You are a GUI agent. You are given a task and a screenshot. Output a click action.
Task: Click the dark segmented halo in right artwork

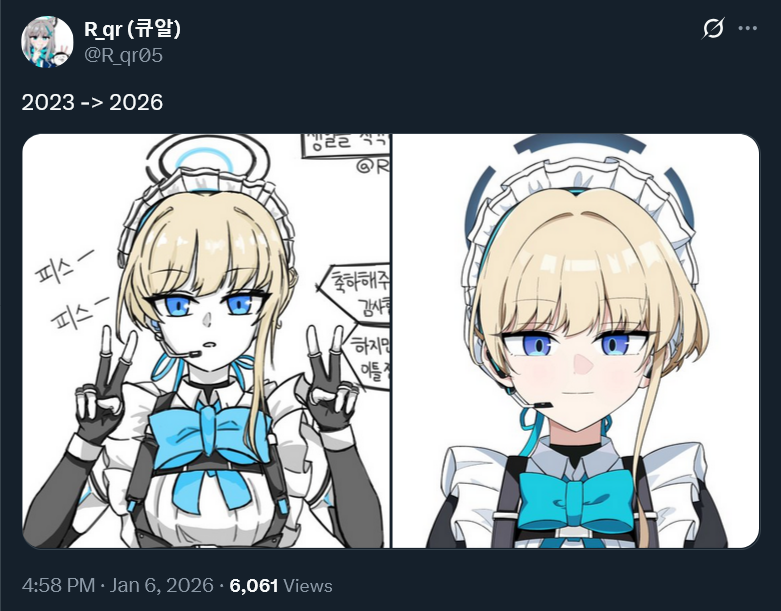580,144
